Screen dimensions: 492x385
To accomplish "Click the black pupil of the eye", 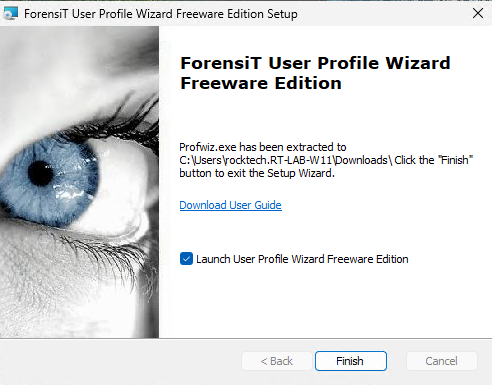I will coord(40,173).
